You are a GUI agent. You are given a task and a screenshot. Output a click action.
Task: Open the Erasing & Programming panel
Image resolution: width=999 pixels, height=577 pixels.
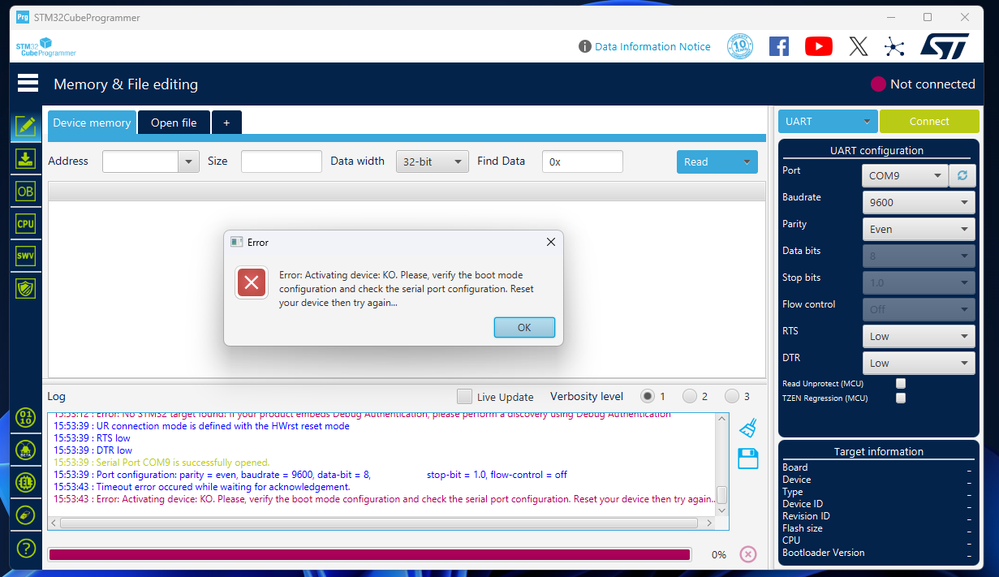[25, 158]
